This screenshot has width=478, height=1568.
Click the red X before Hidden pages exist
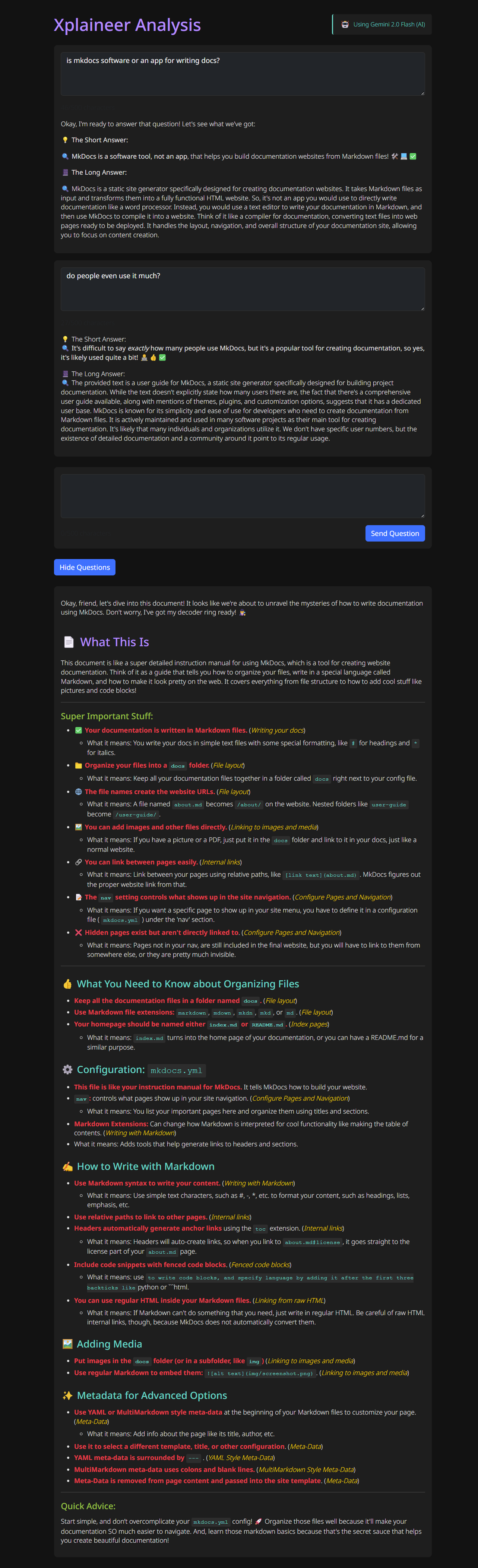coord(79,933)
